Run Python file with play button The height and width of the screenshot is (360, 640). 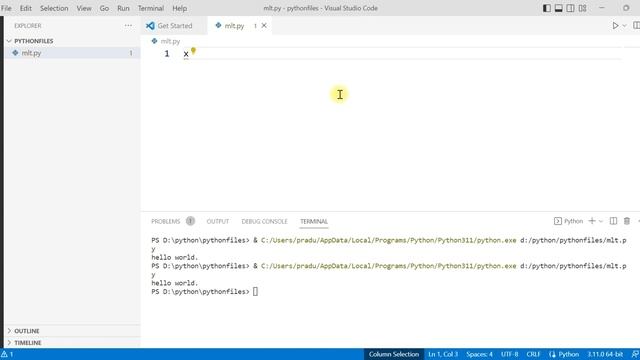tap(615, 25)
